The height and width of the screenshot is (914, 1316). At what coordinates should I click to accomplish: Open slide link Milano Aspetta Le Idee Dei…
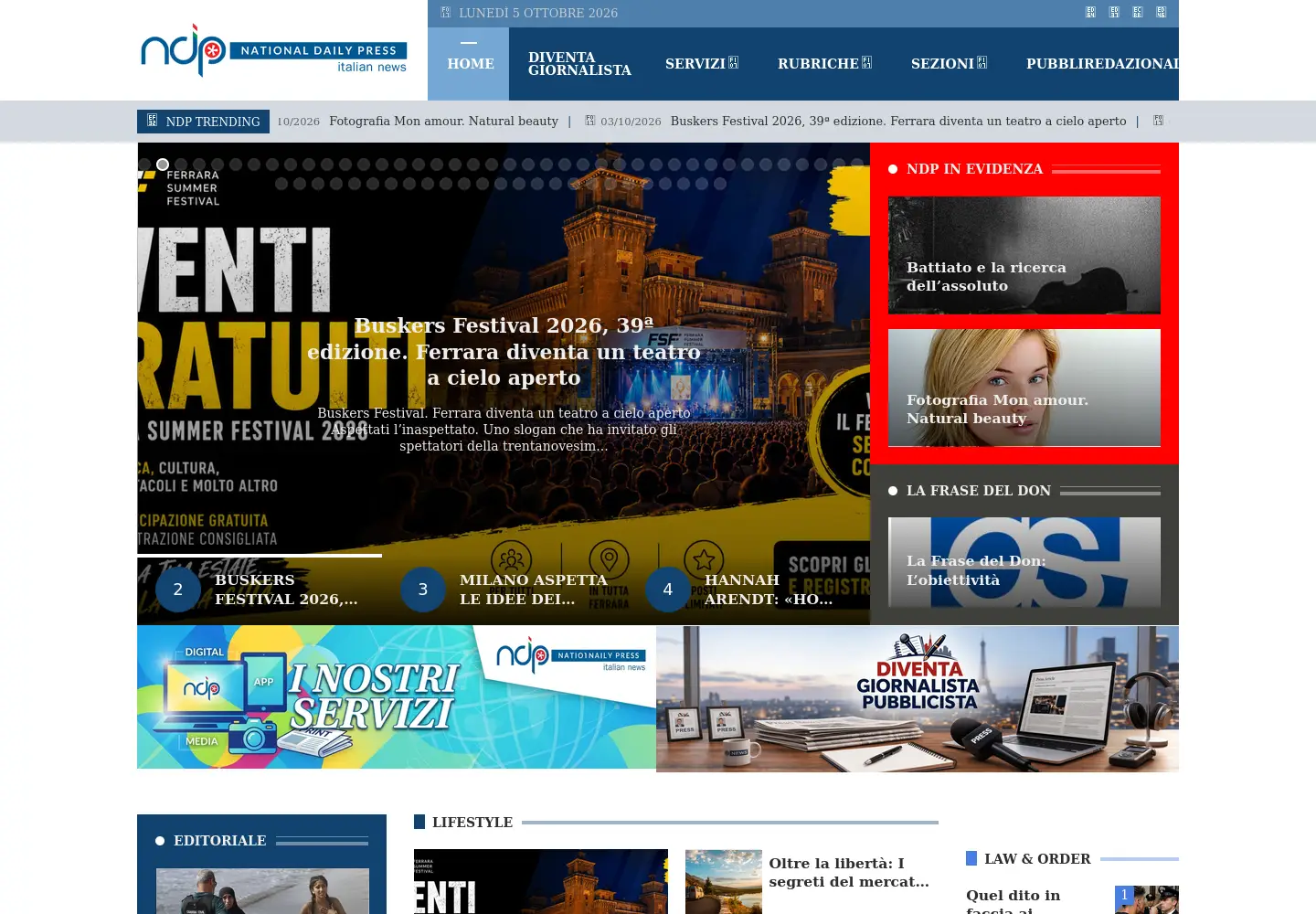[x=534, y=590]
